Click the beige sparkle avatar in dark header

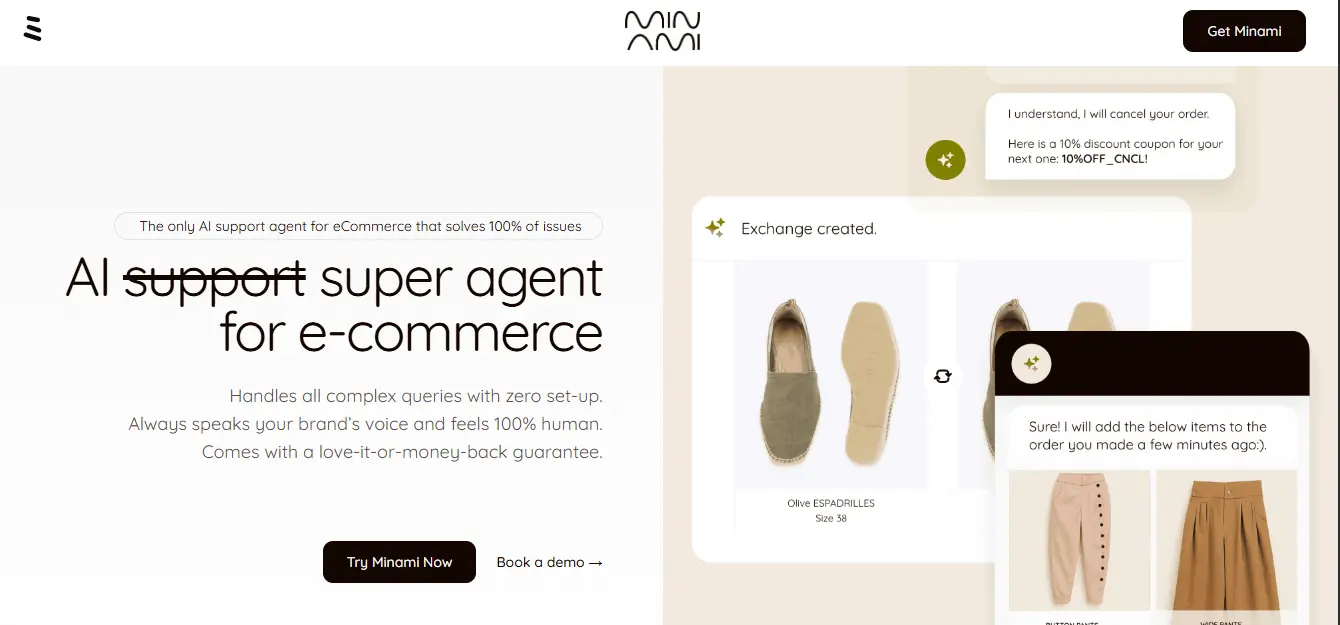[1031, 363]
